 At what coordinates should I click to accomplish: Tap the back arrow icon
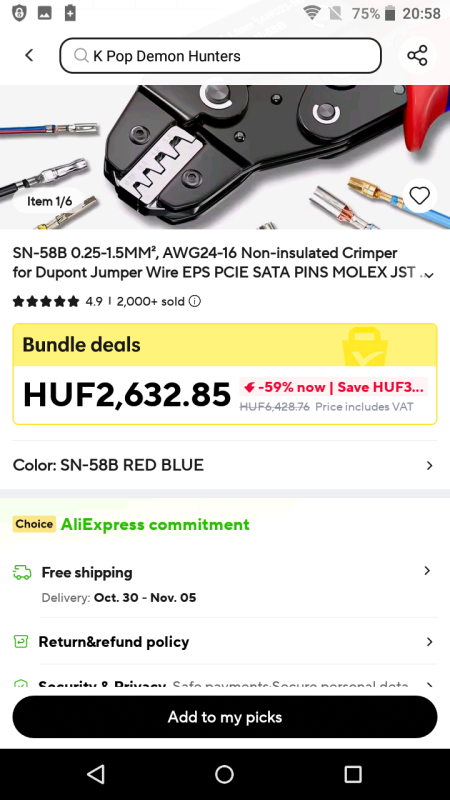29,55
